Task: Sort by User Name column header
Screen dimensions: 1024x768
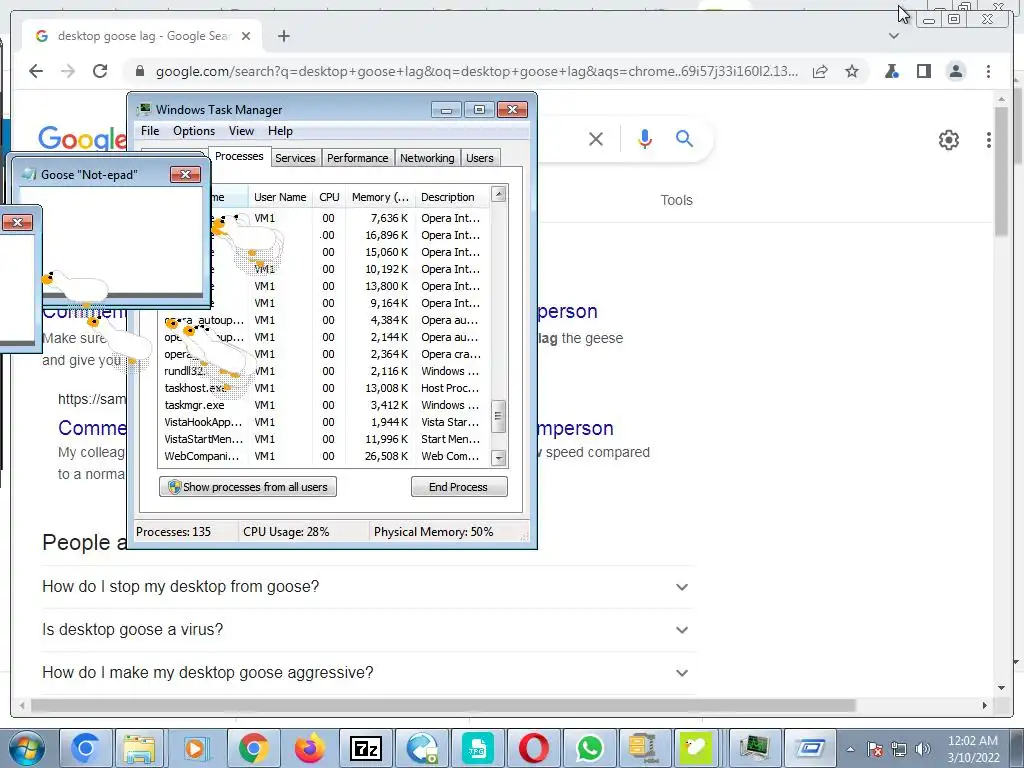Action: pos(280,197)
